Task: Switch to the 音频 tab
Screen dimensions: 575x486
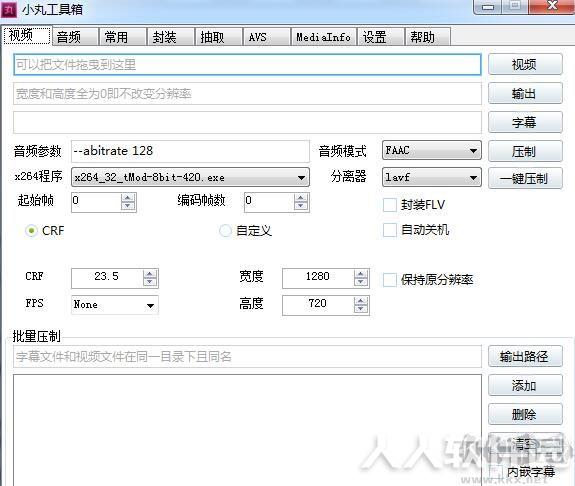Action: [x=76, y=37]
